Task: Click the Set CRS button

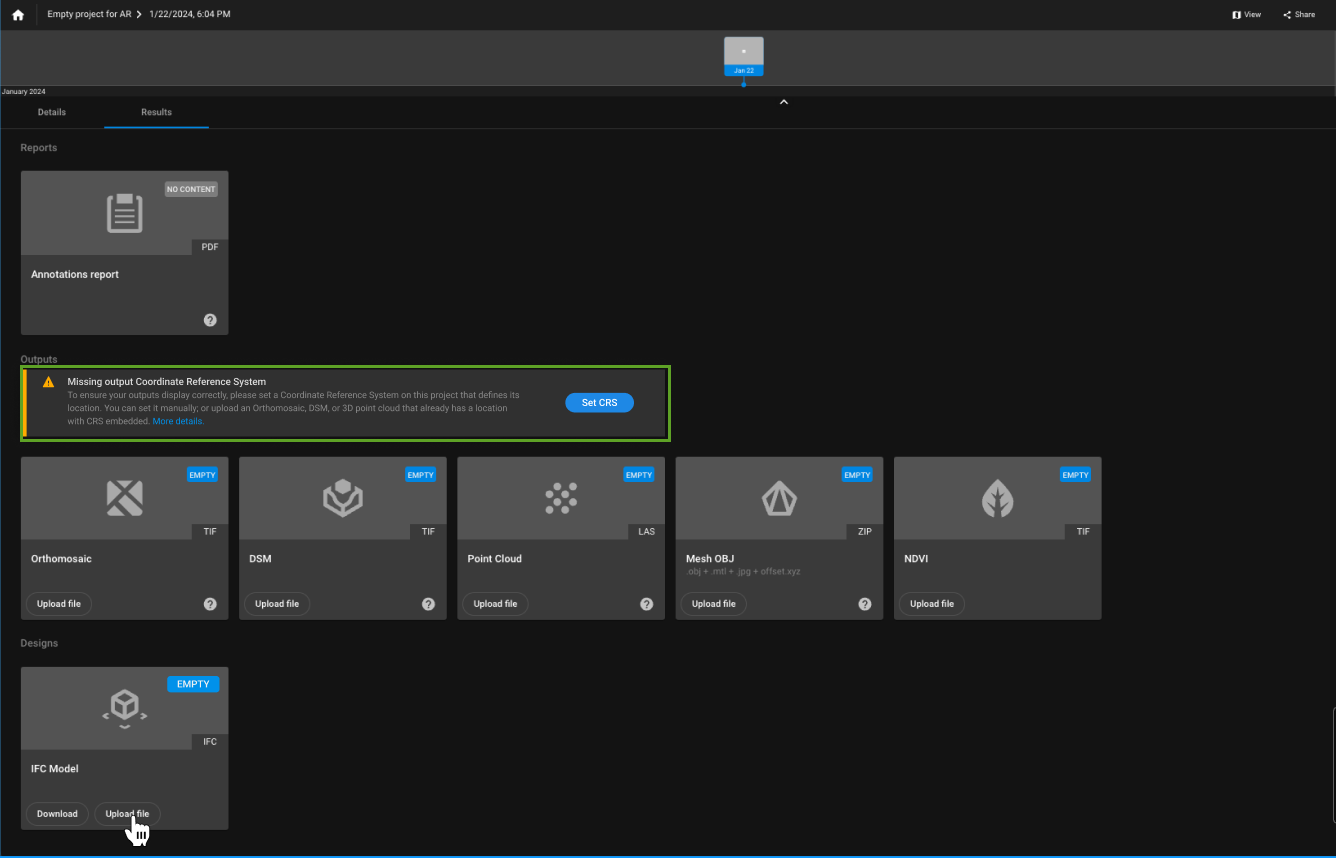Action: (x=599, y=402)
